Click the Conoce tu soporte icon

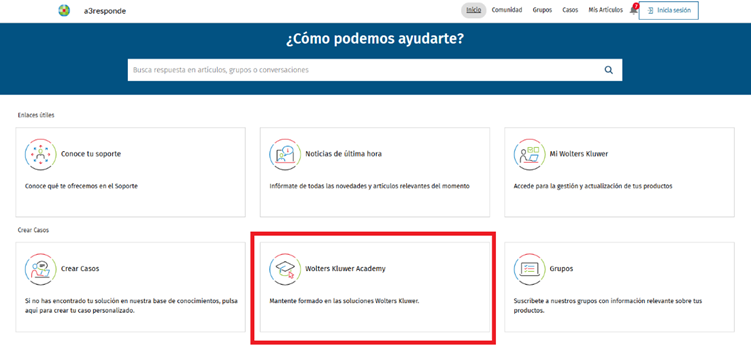pos(40,155)
